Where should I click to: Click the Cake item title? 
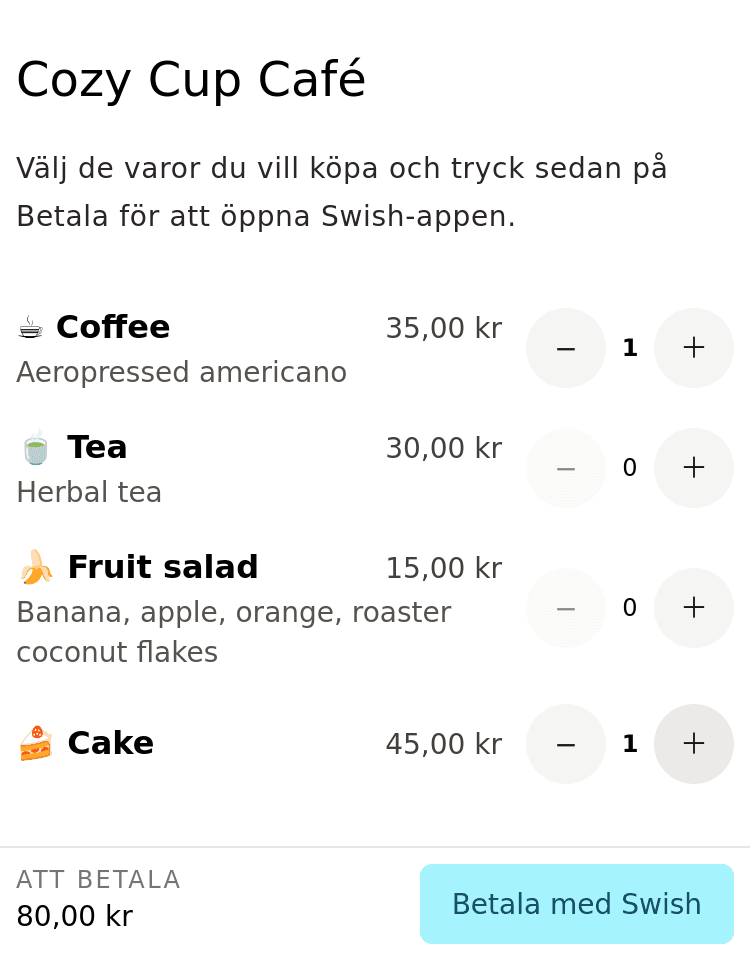click(x=110, y=744)
